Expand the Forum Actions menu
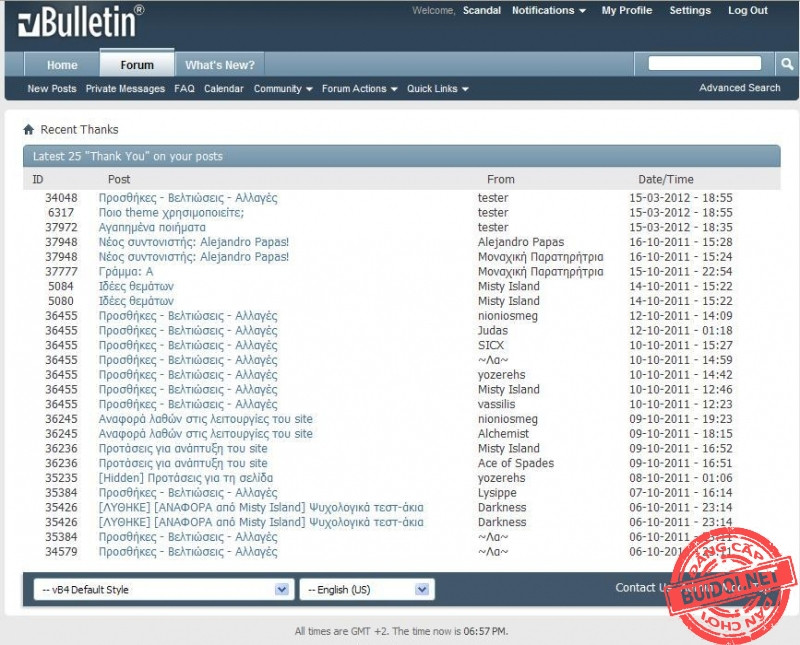The image size is (800, 645). [x=359, y=89]
